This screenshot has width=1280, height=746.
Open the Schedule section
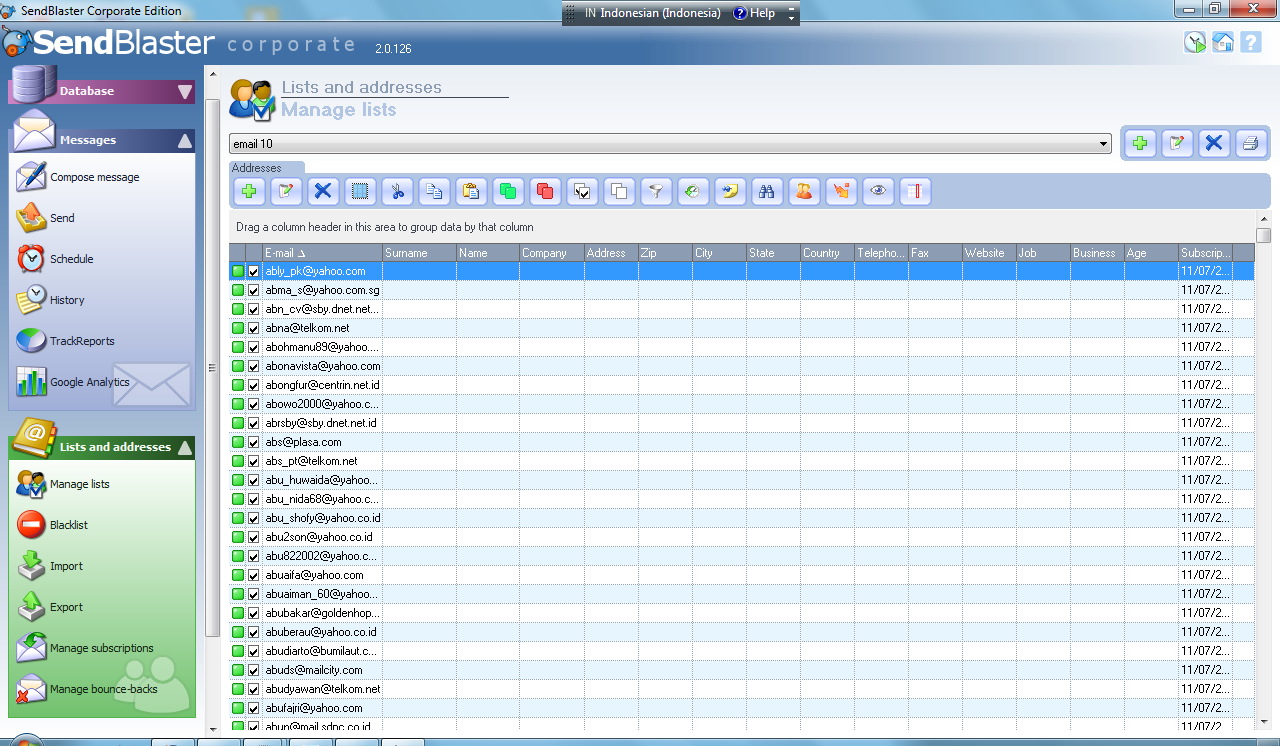pos(56,259)
